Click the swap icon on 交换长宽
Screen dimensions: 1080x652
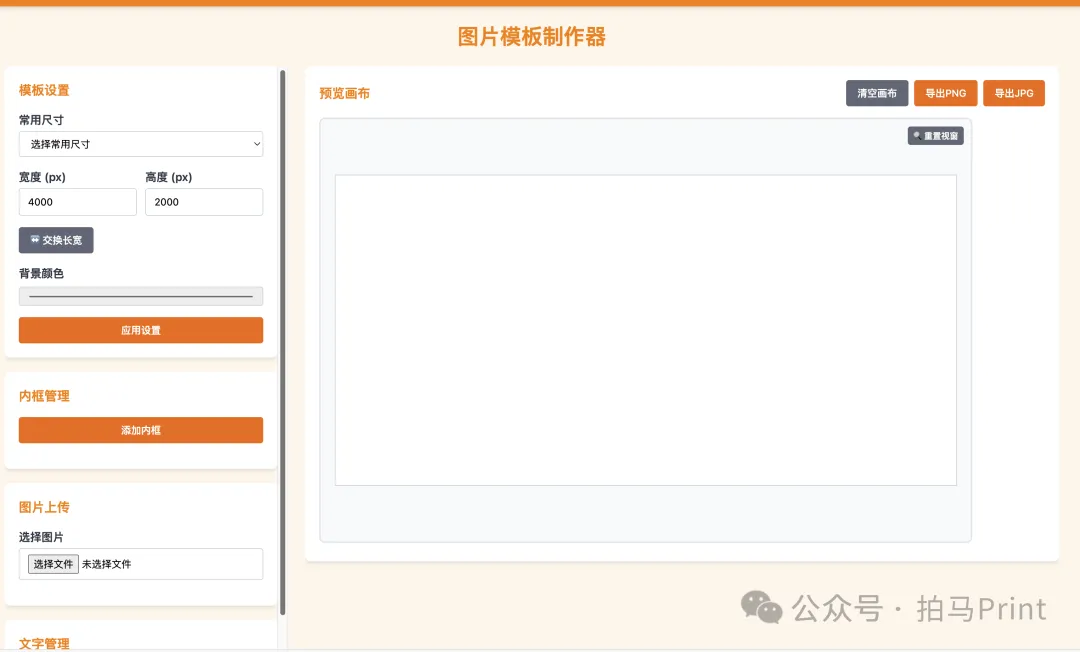coord(35,240)
